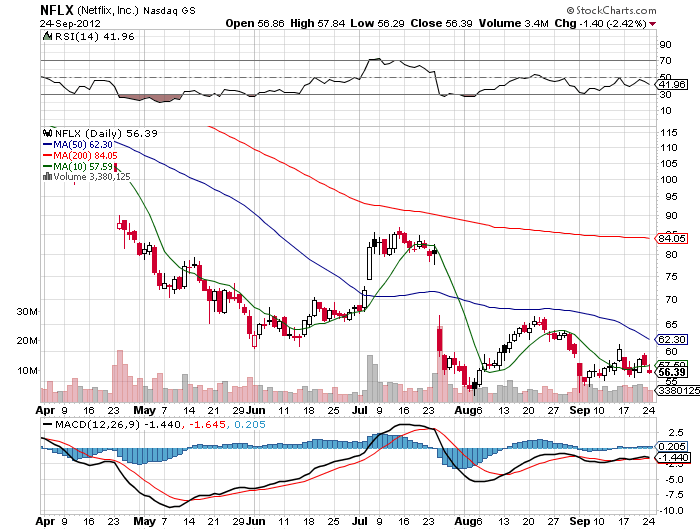Click the MACD(12,26,9) legend label

pyautogui.click(x=97, y=425)
